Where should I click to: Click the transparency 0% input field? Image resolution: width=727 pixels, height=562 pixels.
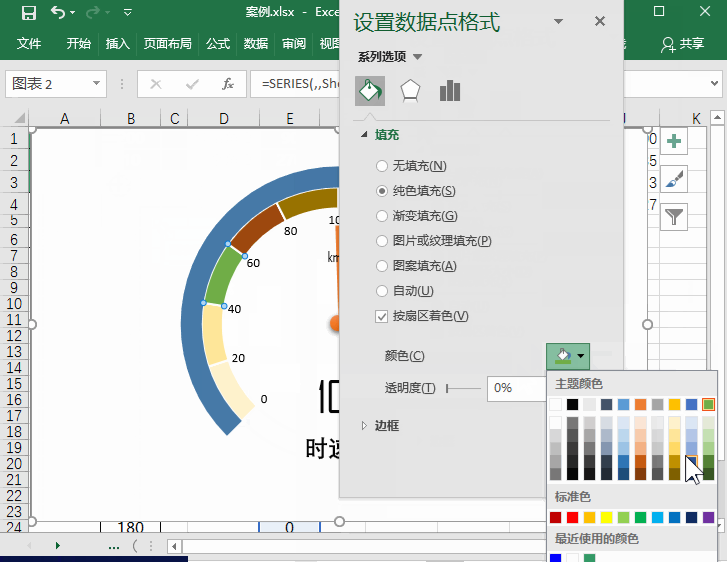tap(517, 388)
